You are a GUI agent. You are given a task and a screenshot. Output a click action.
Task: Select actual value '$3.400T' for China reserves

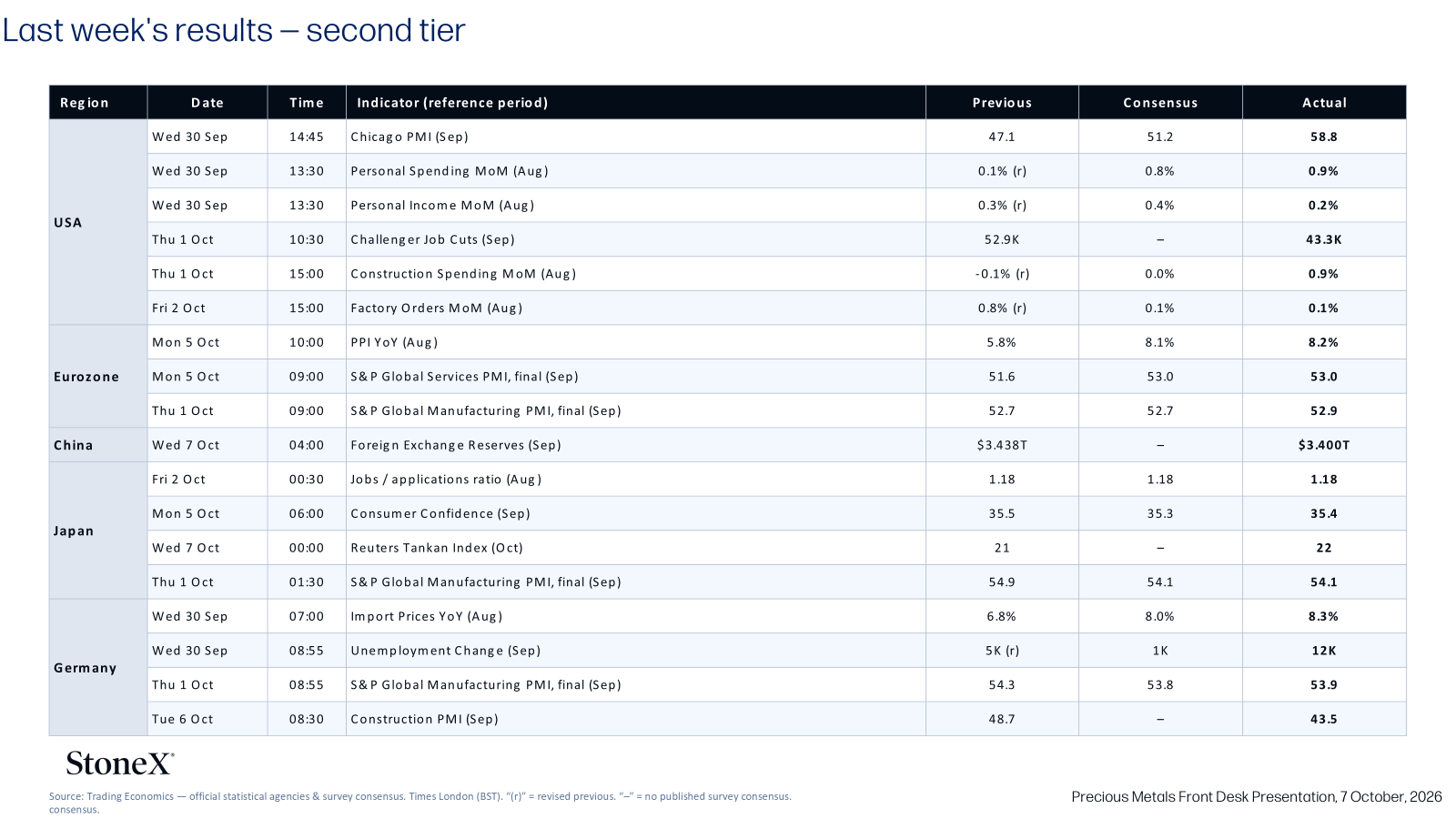tap(1324, 445)
